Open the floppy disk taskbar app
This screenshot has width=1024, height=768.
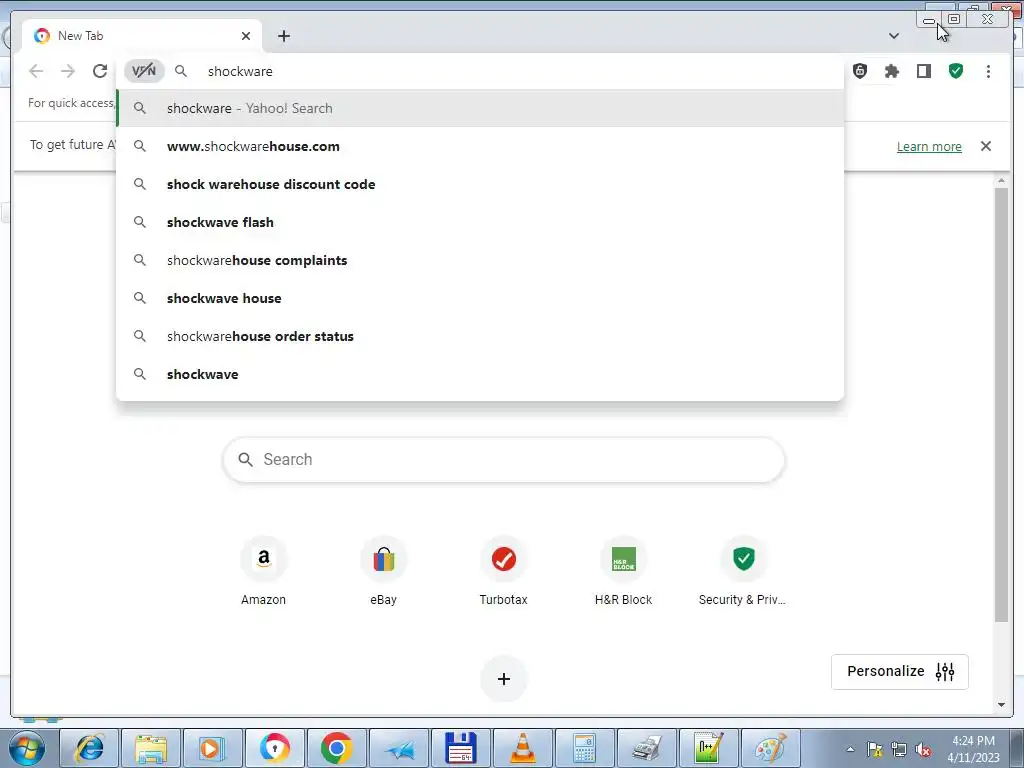460,748
